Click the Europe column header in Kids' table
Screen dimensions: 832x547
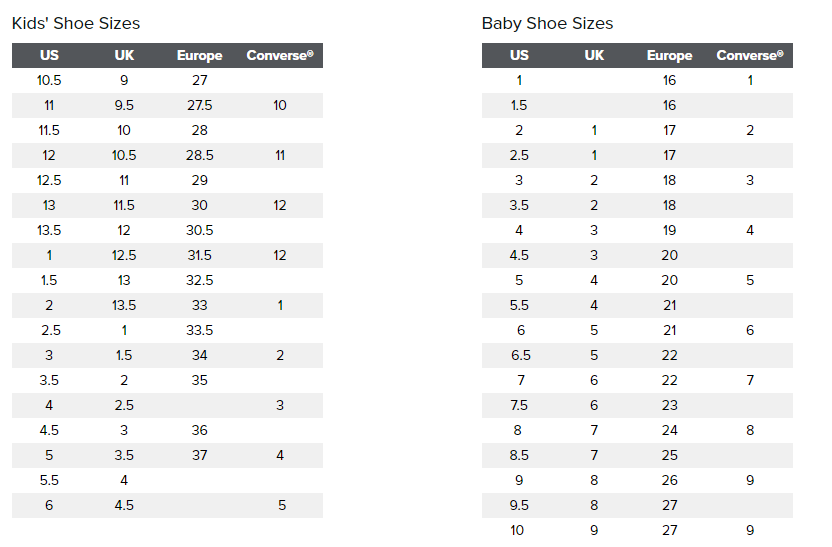(199, 56)
